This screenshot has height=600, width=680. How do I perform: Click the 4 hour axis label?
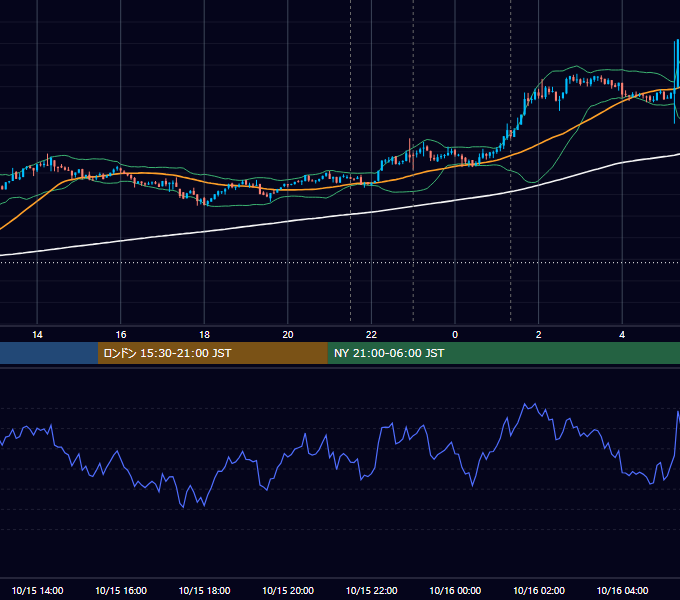622,335
